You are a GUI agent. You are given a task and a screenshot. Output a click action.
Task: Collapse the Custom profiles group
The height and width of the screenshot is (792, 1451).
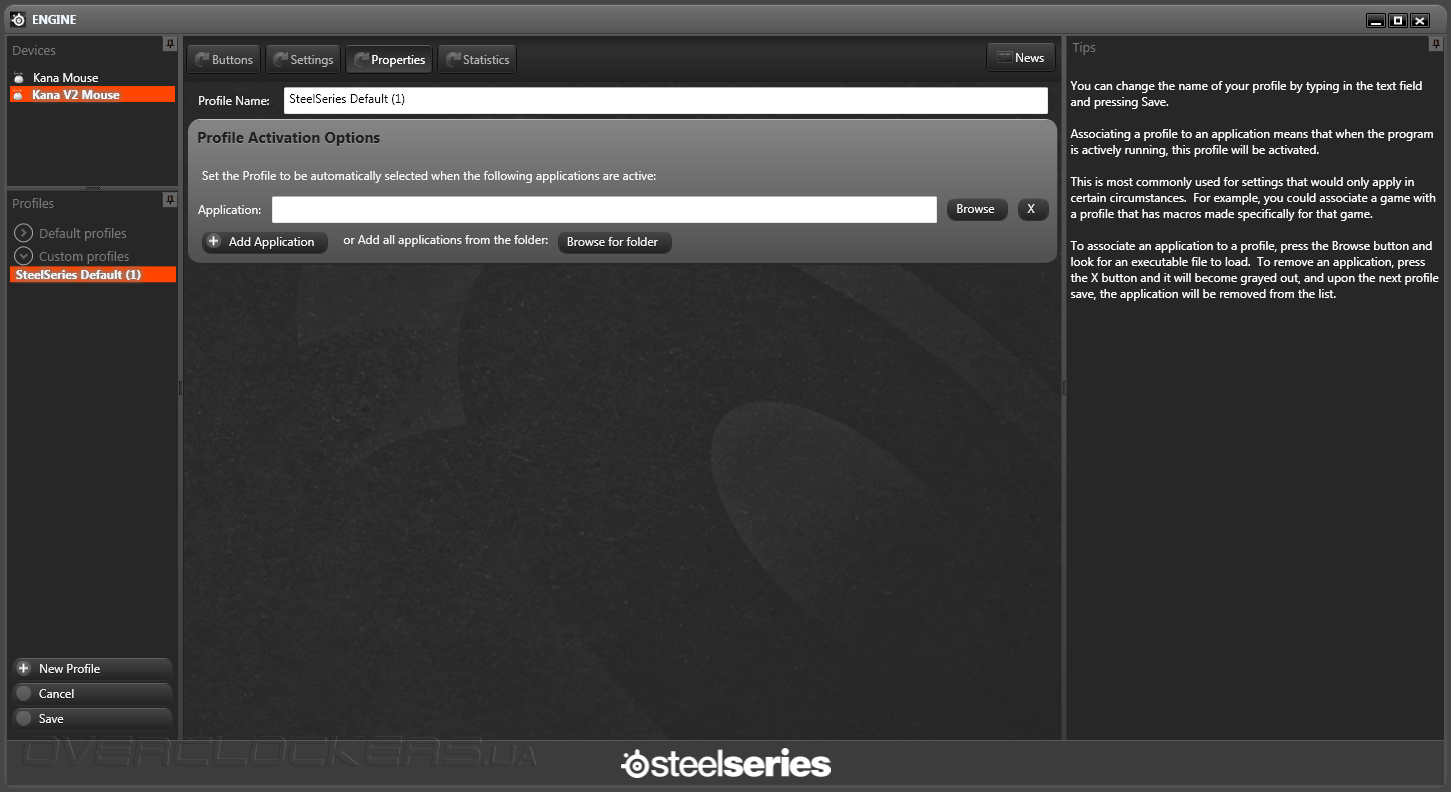click(x=24, y=256)
